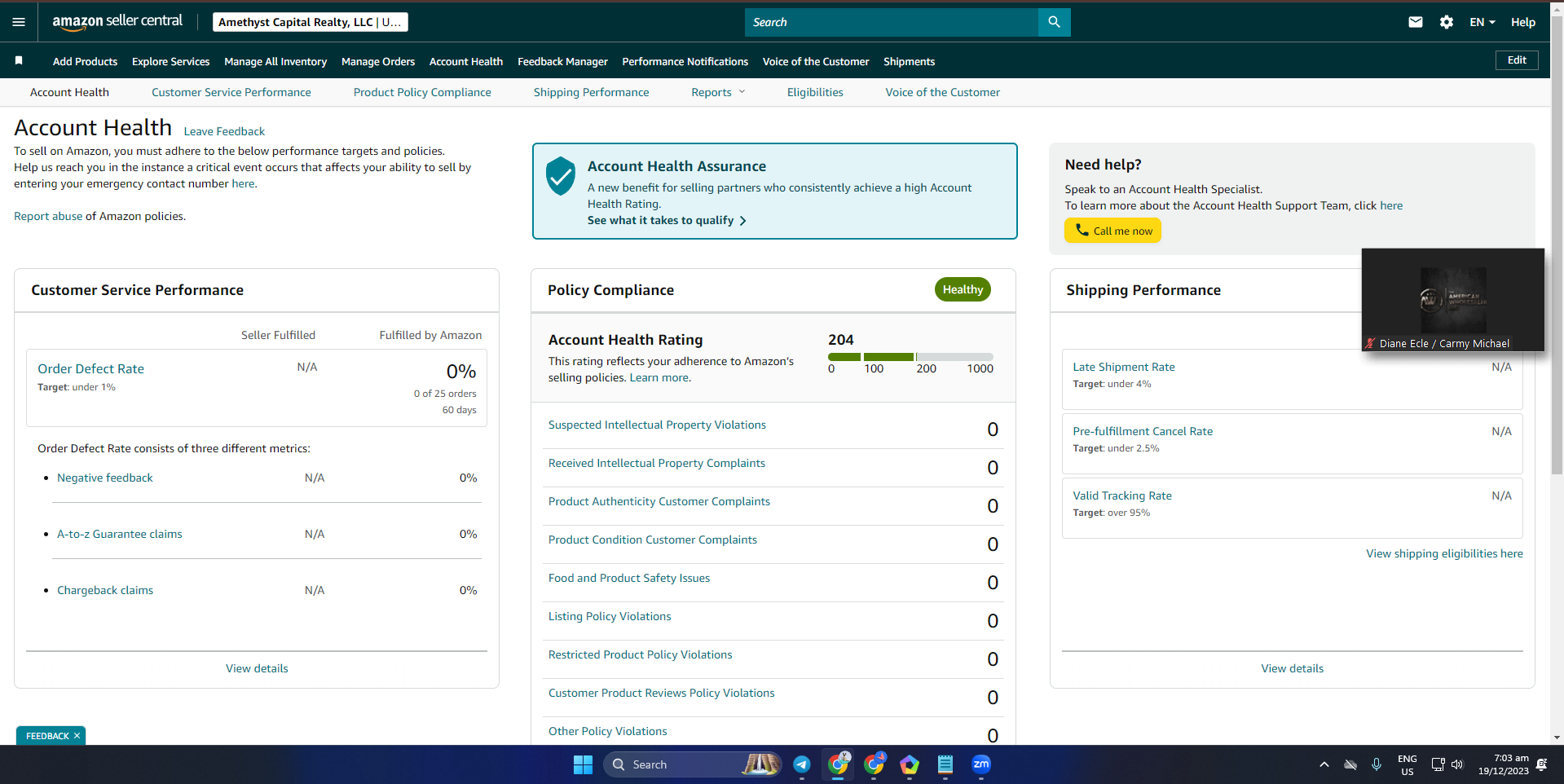This screenshot has width=1564, height=784.
Task: Click the search magnifier button
Action: (x=1054, y=22)
